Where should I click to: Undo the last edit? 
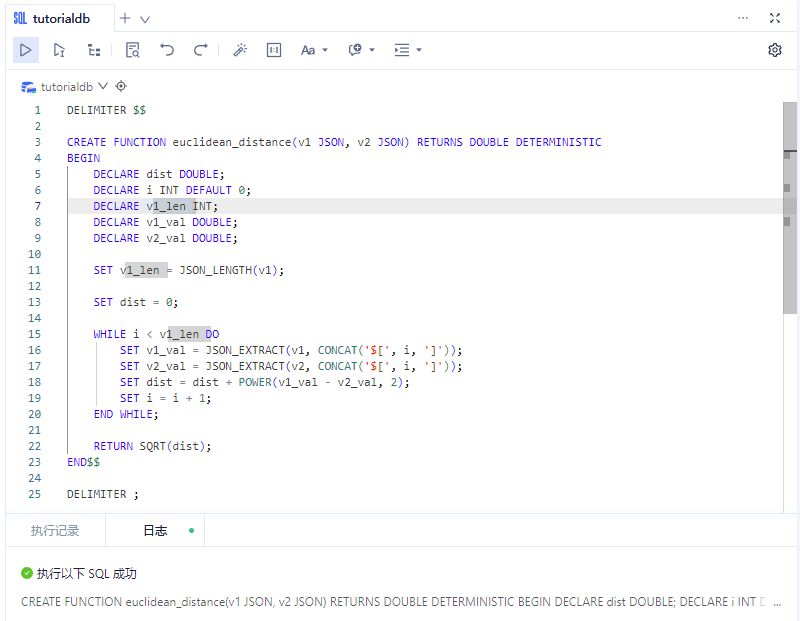[167, 50]
